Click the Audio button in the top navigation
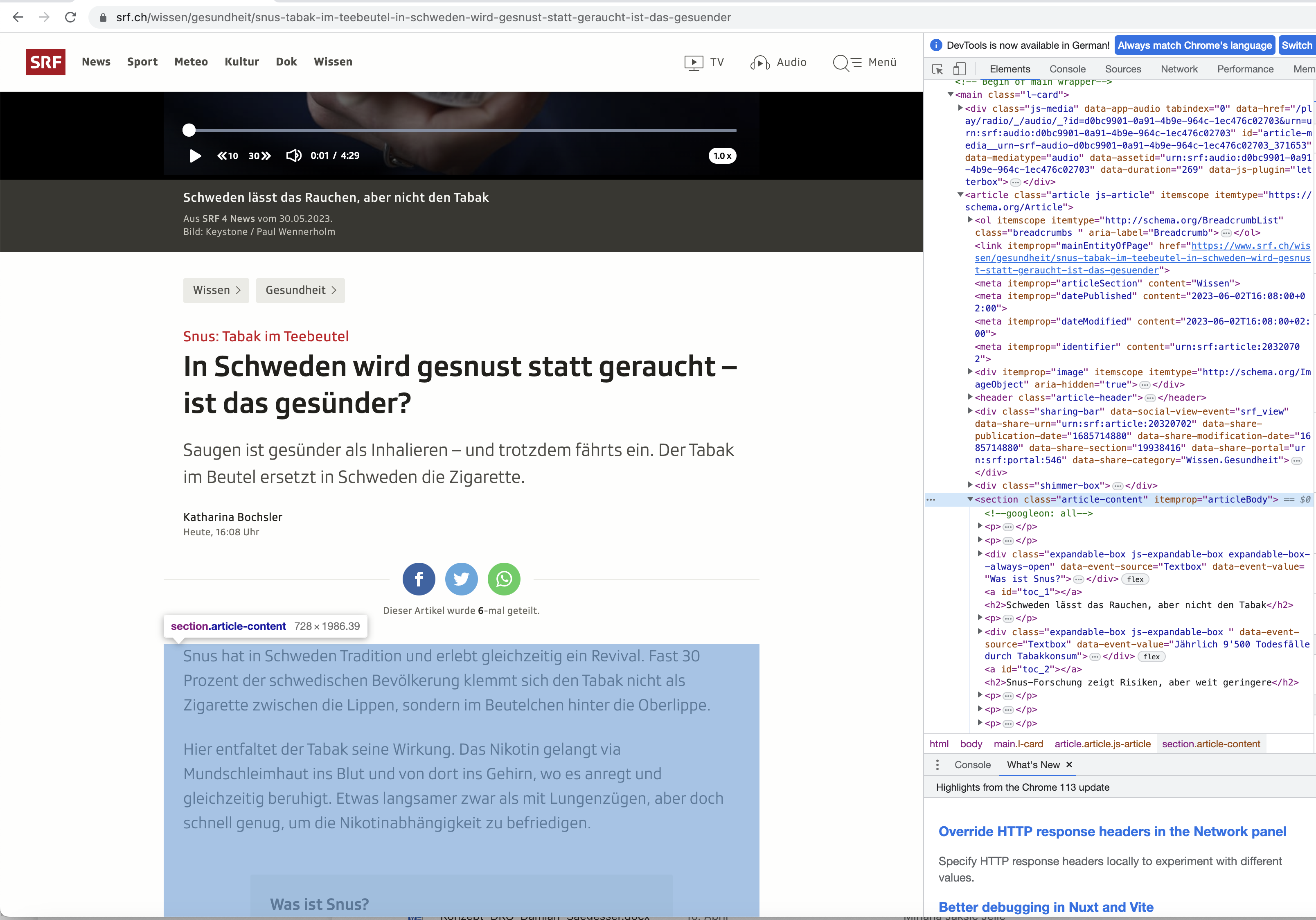This screenshot has height=920, width=1316. (x=779, y=62)
